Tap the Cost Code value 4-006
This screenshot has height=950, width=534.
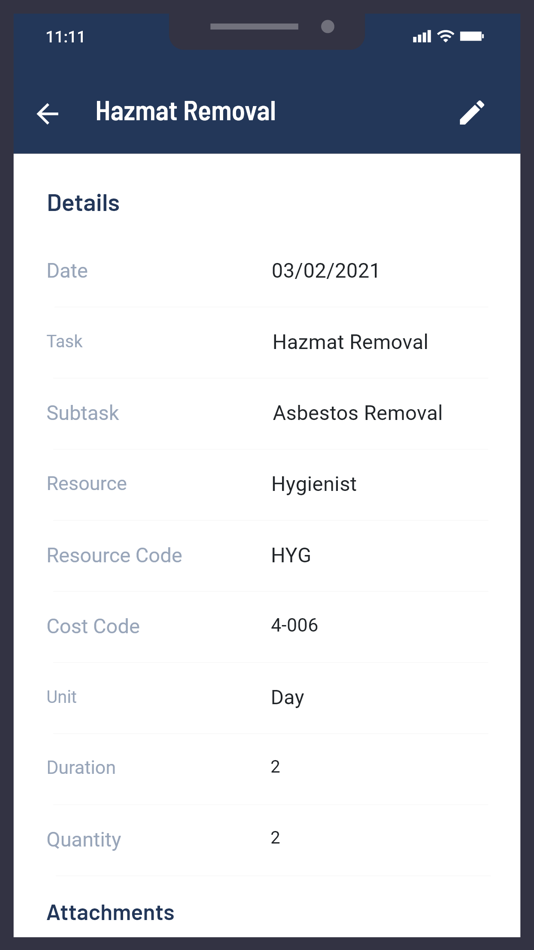[x=295, y=625]
